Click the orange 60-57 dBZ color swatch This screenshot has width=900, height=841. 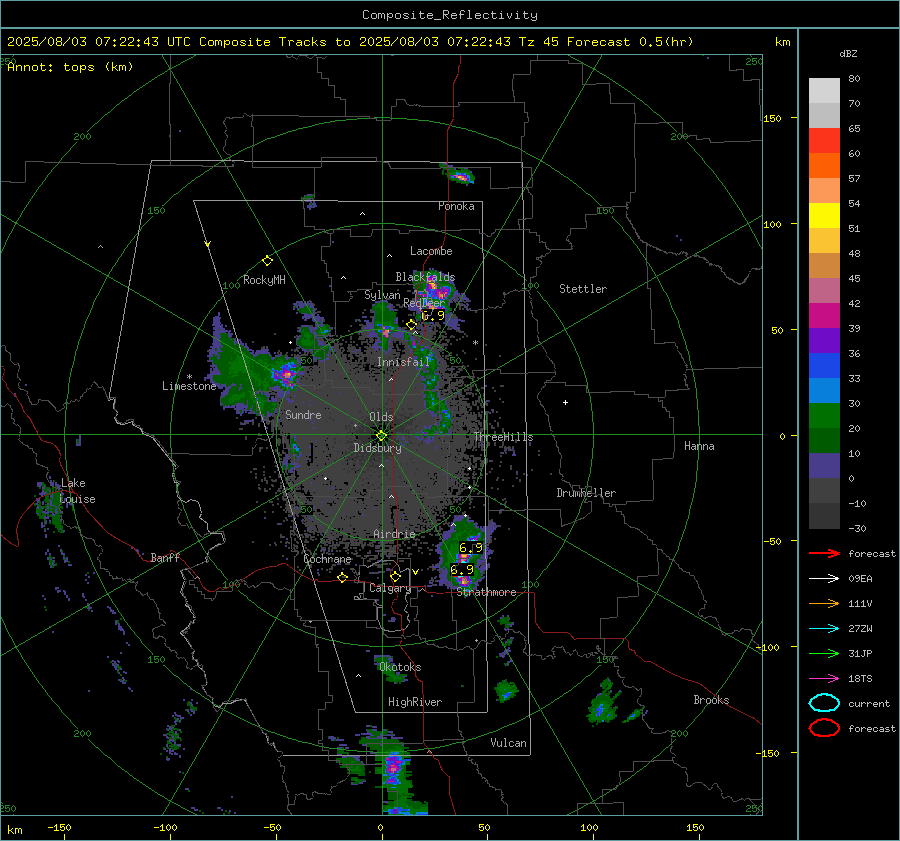[824, 166]
